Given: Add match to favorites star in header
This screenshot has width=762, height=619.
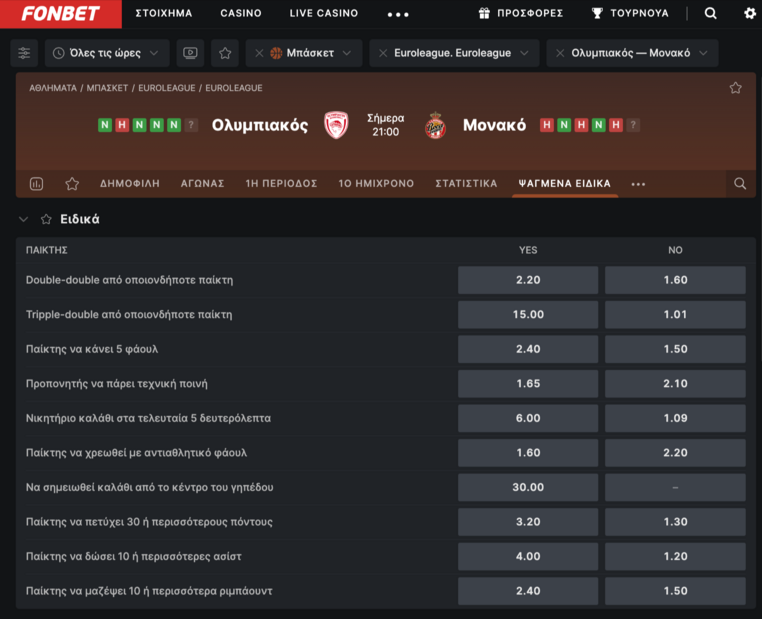Looking at the screenshot, I should (x=735, y=88).
